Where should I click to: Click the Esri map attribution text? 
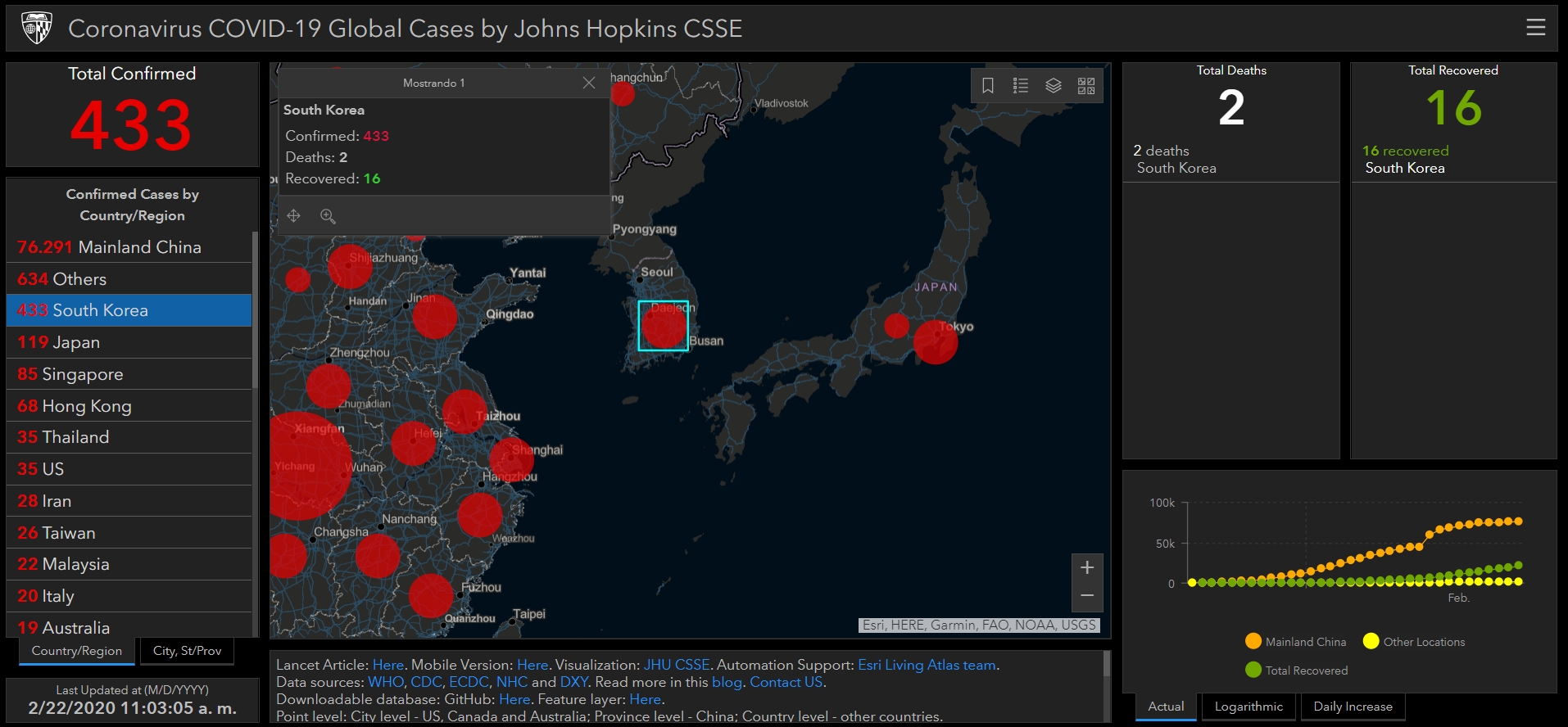(x=979, y=625)
